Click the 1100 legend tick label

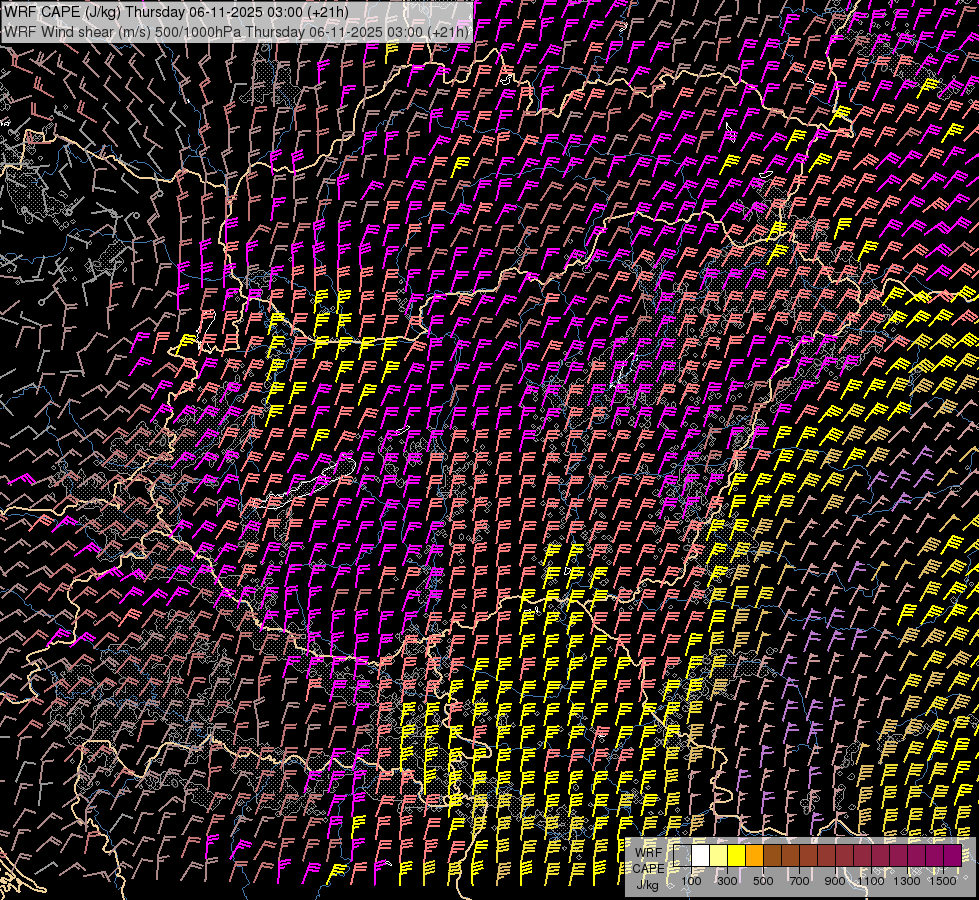coord(871,880)
